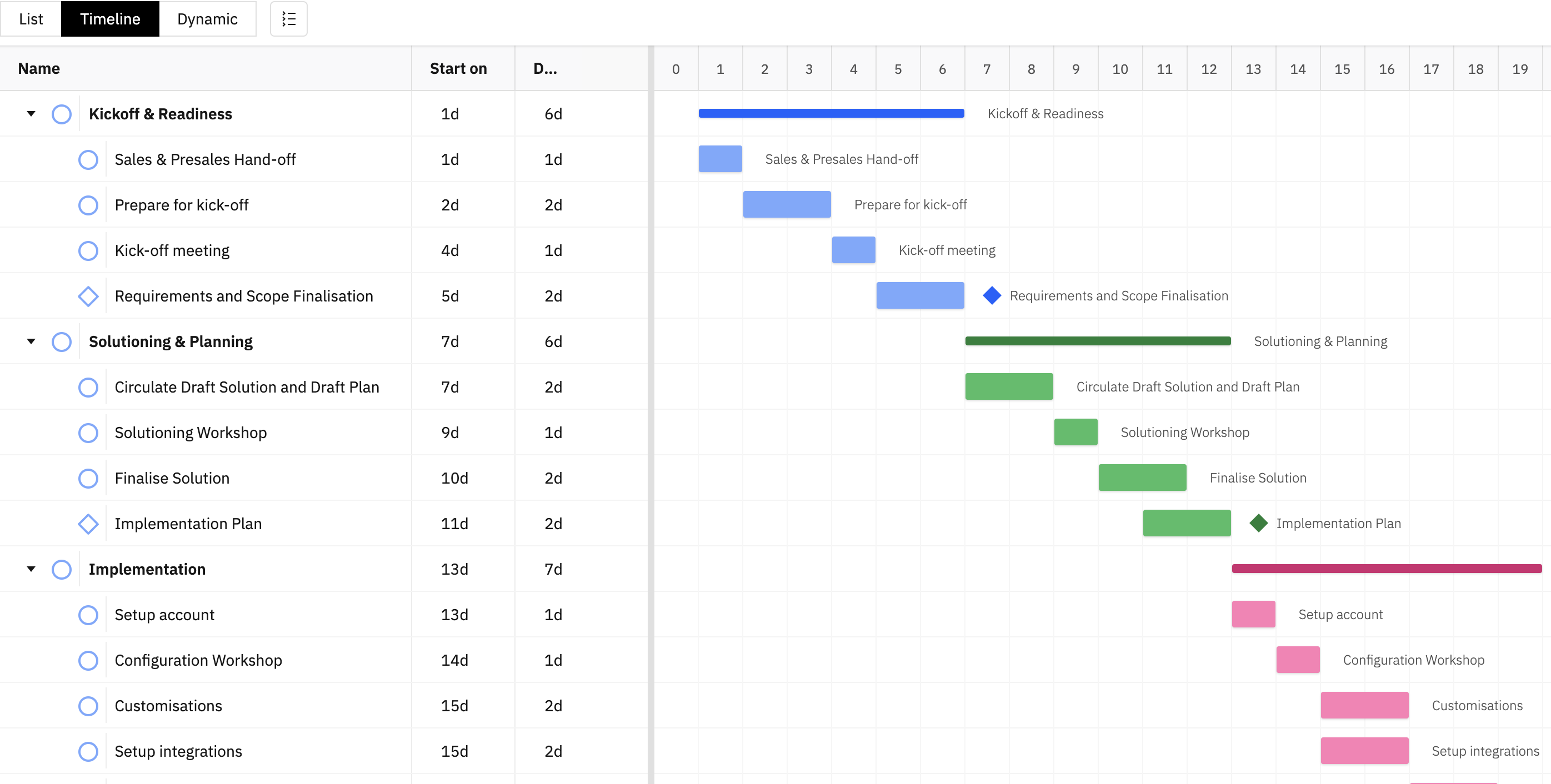
Task: Click the diamond icon beside Implementation Plan
Action: click(88, 524)
